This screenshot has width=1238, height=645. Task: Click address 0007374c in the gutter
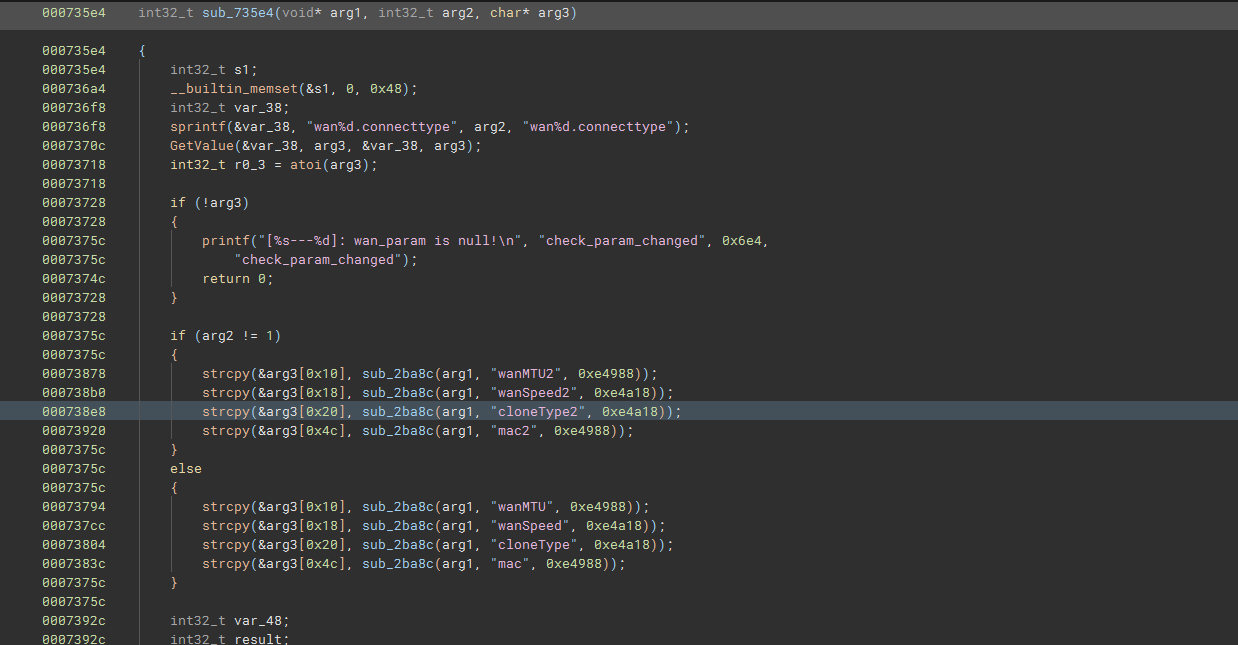tap(74, 278)
